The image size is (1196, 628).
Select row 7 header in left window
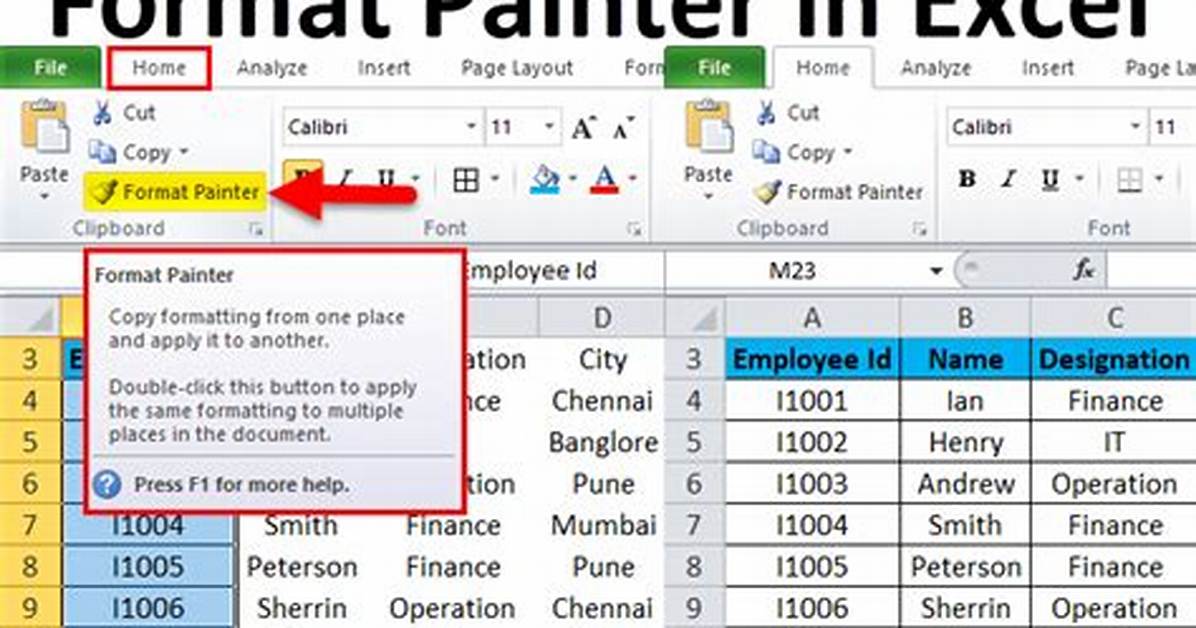tap(29, 525)
